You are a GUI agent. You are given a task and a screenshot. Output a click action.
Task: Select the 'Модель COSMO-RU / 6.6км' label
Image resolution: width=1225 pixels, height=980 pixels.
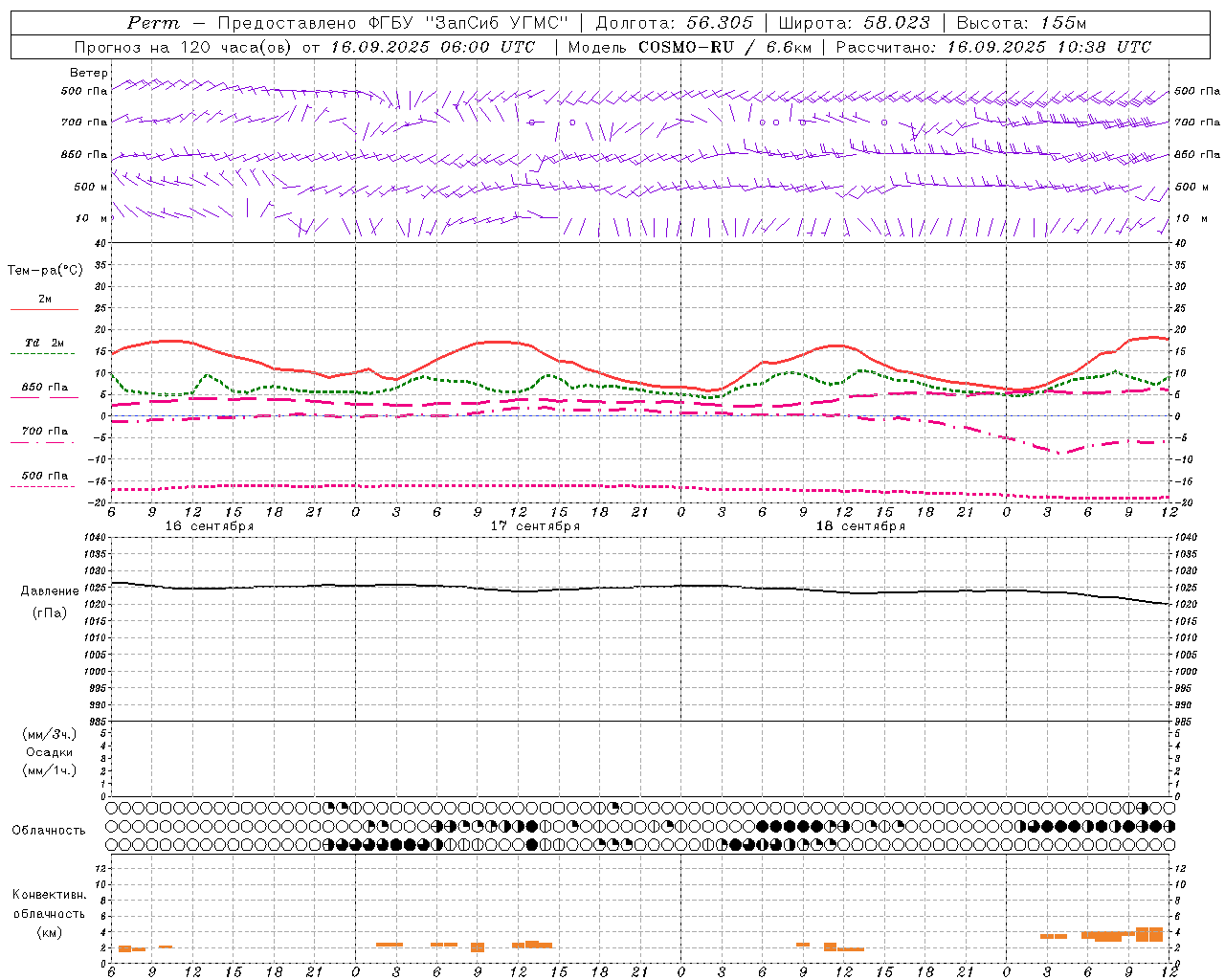[690, 47]
